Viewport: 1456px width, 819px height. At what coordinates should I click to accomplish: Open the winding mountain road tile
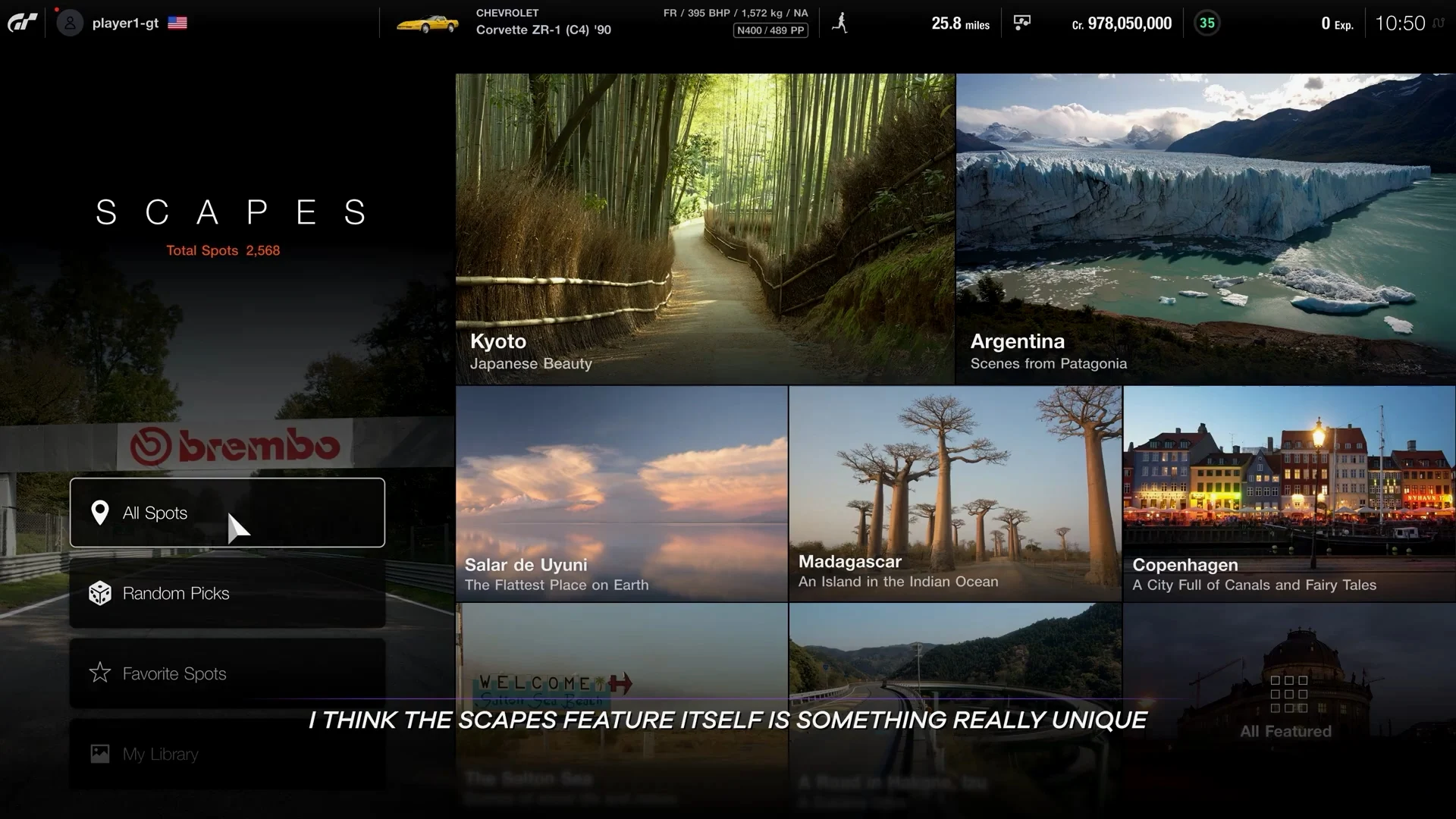point(955,711)
